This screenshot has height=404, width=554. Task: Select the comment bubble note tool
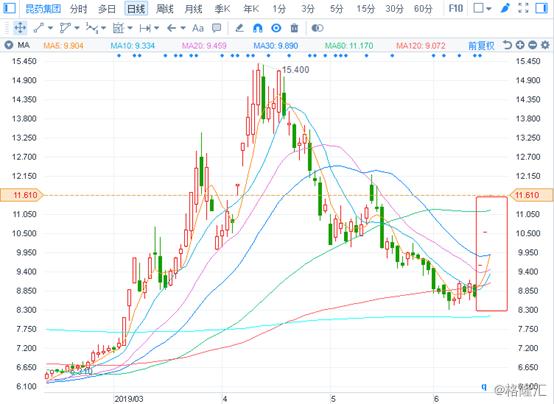(216, 28)
